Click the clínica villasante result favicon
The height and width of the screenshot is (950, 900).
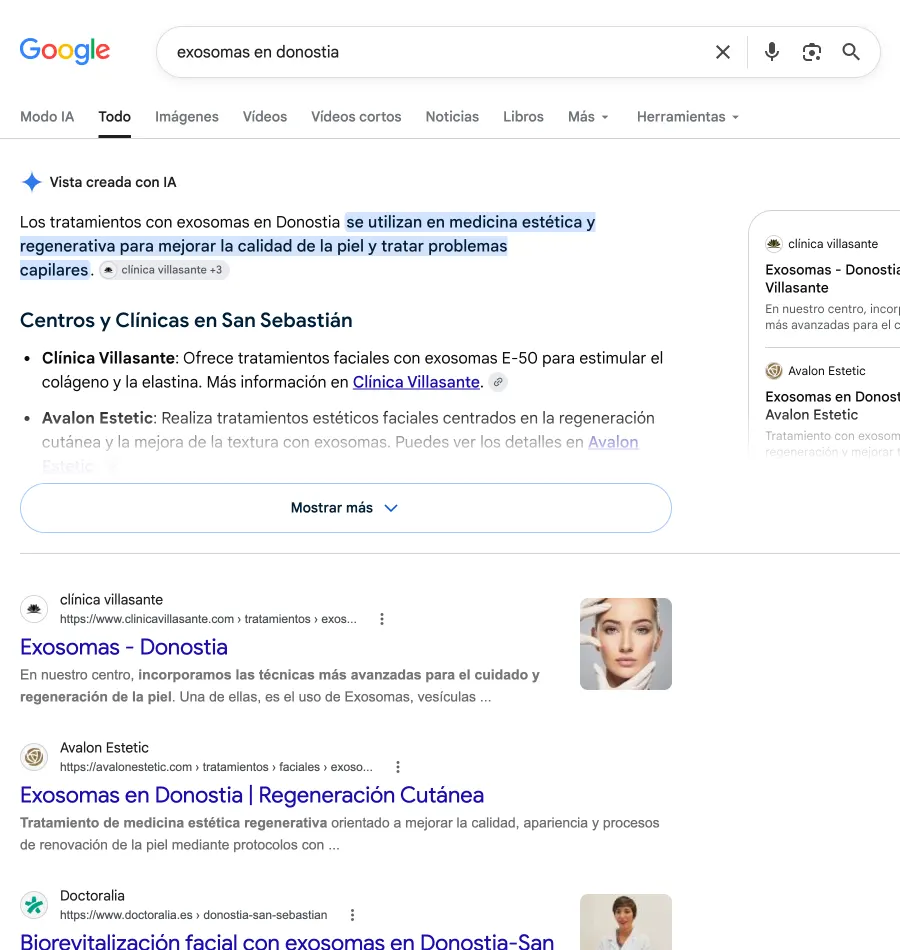coord(34,609)
